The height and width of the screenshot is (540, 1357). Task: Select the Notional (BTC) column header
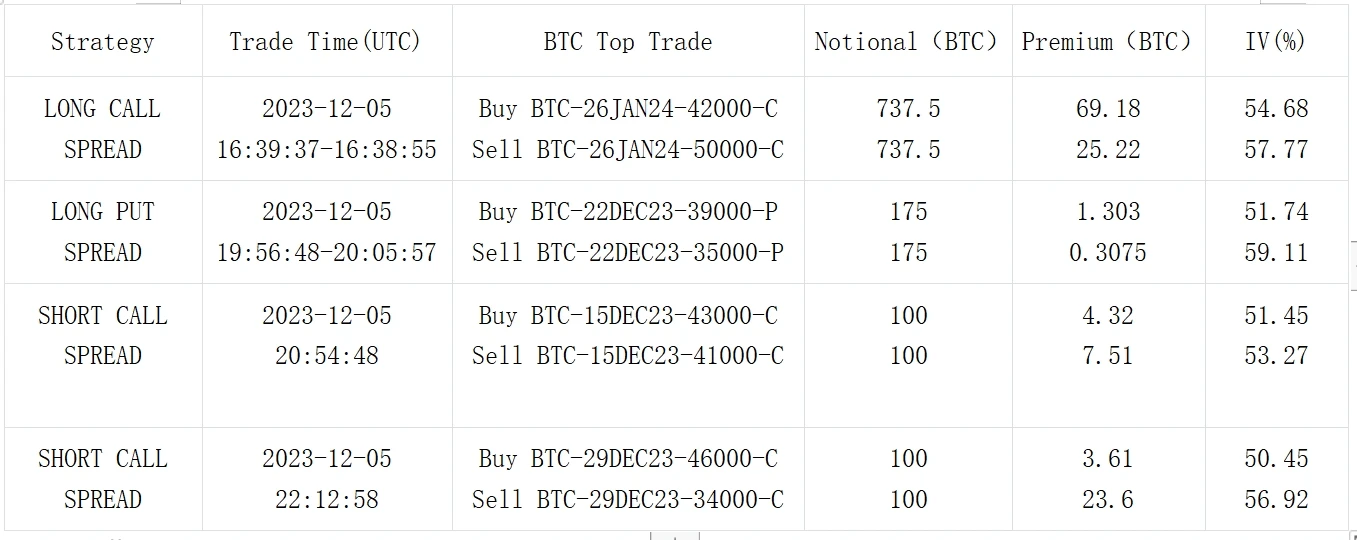907,42
